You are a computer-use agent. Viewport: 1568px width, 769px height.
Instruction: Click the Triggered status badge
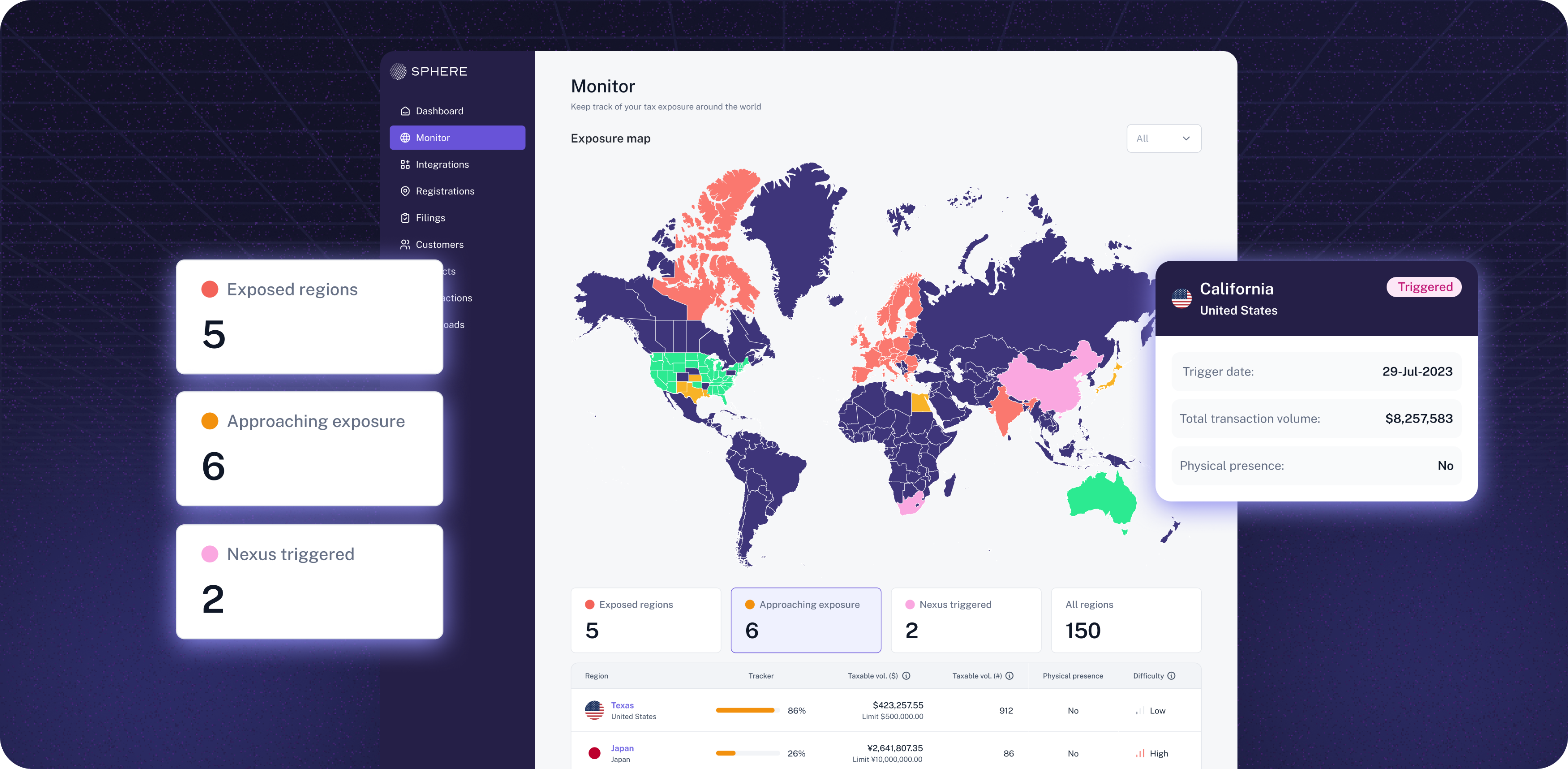pos(1424,287)
